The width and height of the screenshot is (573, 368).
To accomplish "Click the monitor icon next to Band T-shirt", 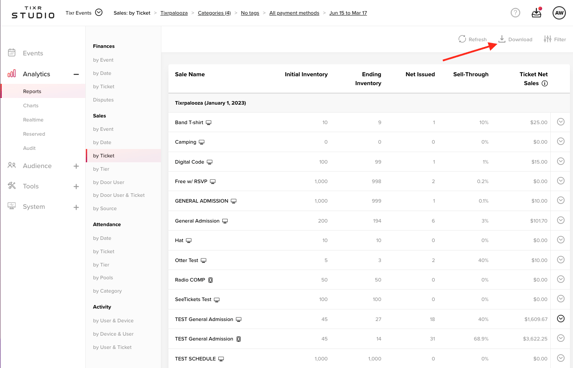I will pyautogui.click(x=209, y=122).
